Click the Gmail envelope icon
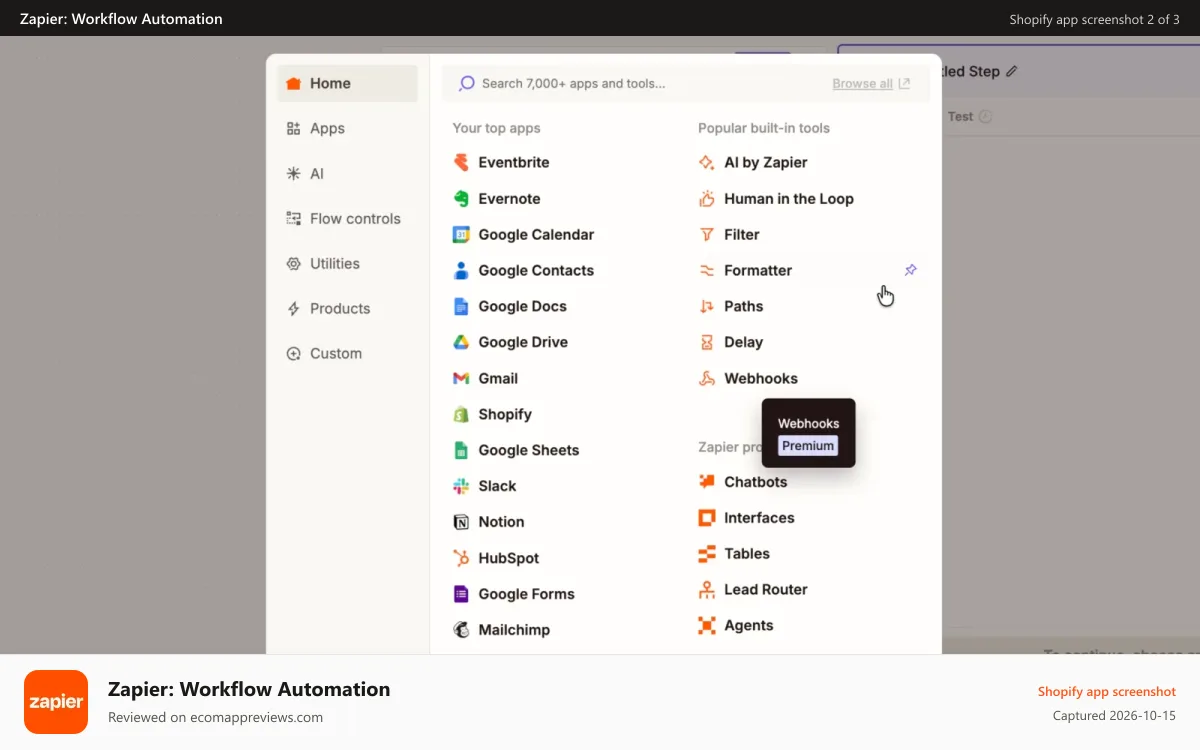 461,378
